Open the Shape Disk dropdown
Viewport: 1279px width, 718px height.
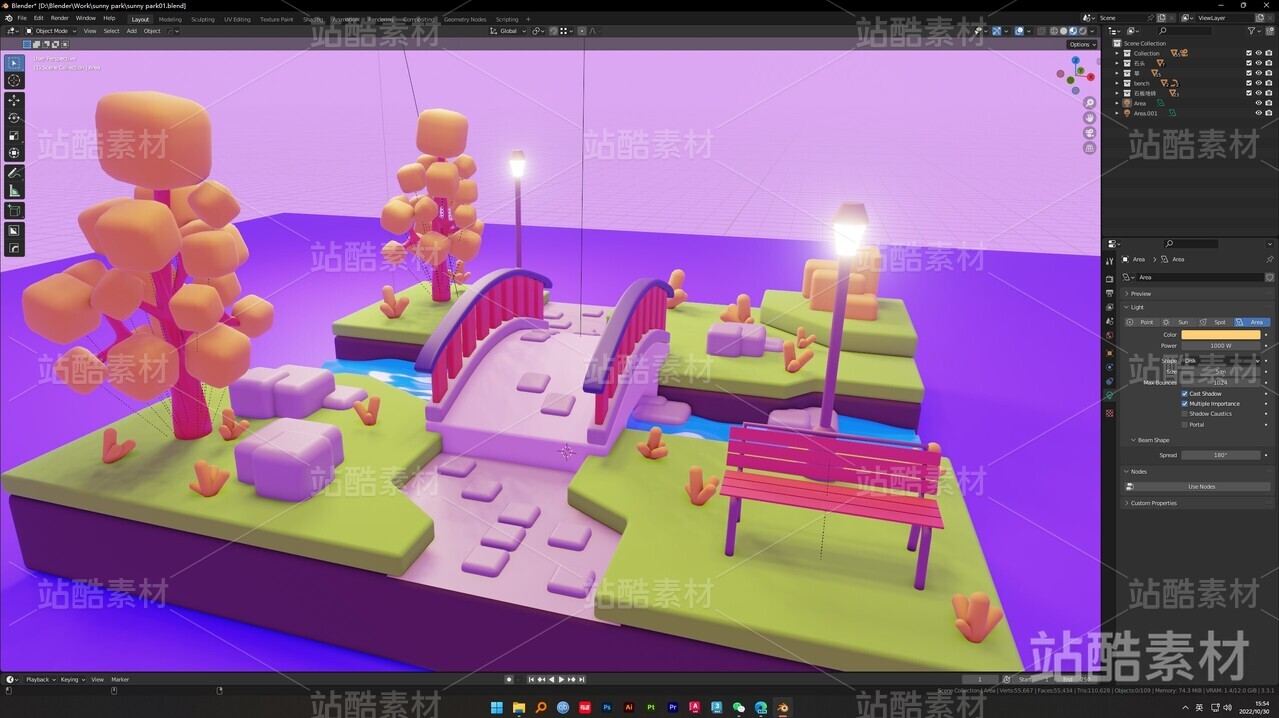click(1221, 360)
